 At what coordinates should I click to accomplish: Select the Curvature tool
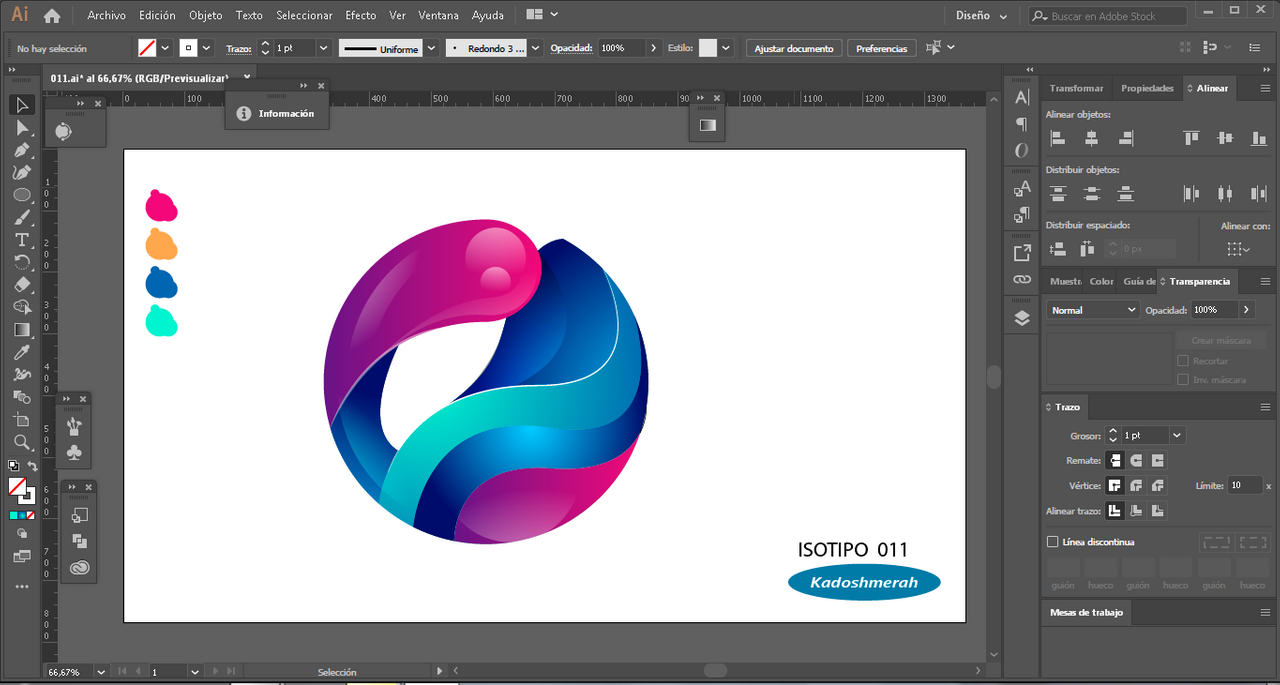[22, 172]
